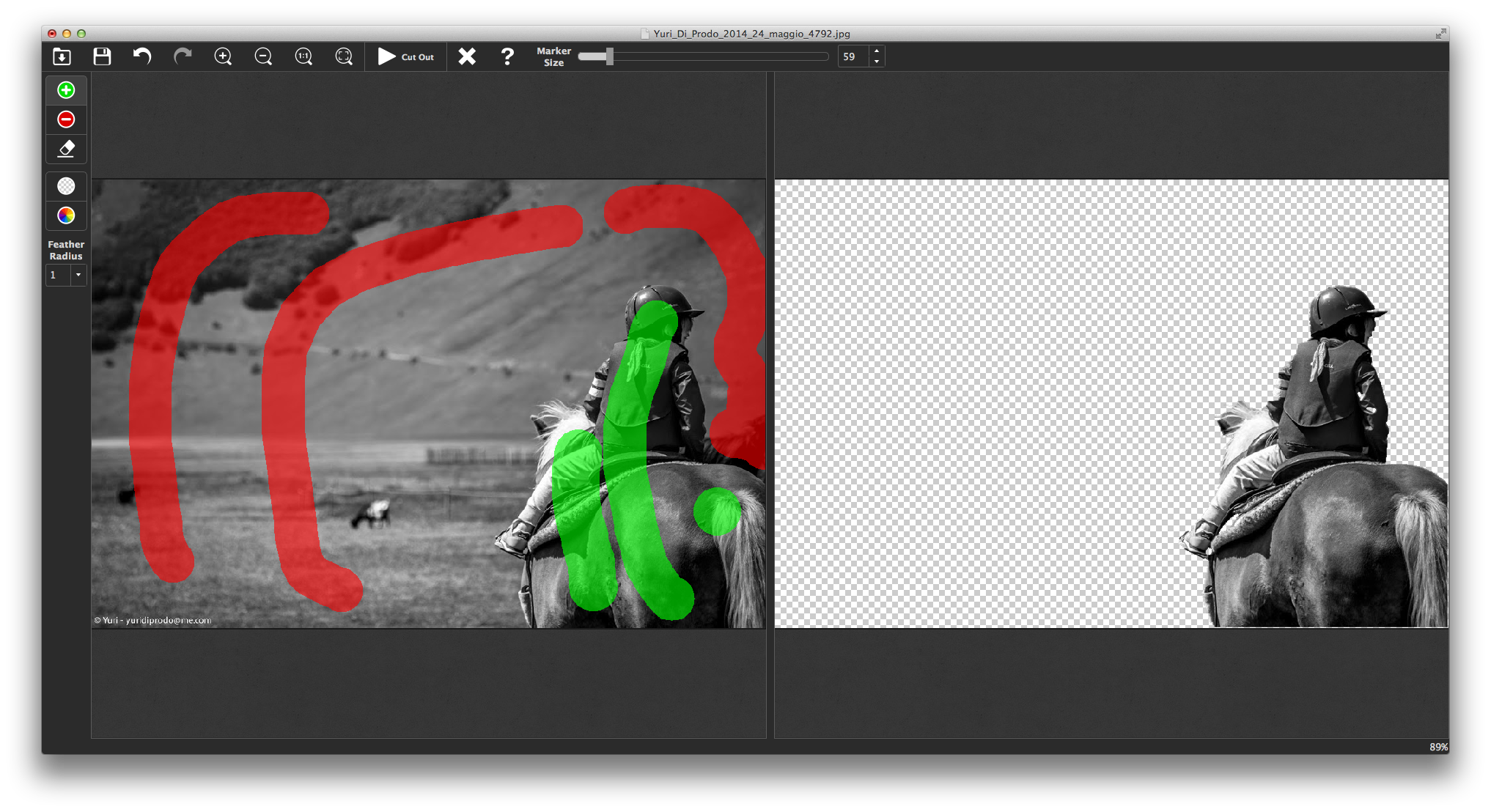Undo the last marker stroke
This screenshot has width=1491, height=812.
(x=142, y=56)
